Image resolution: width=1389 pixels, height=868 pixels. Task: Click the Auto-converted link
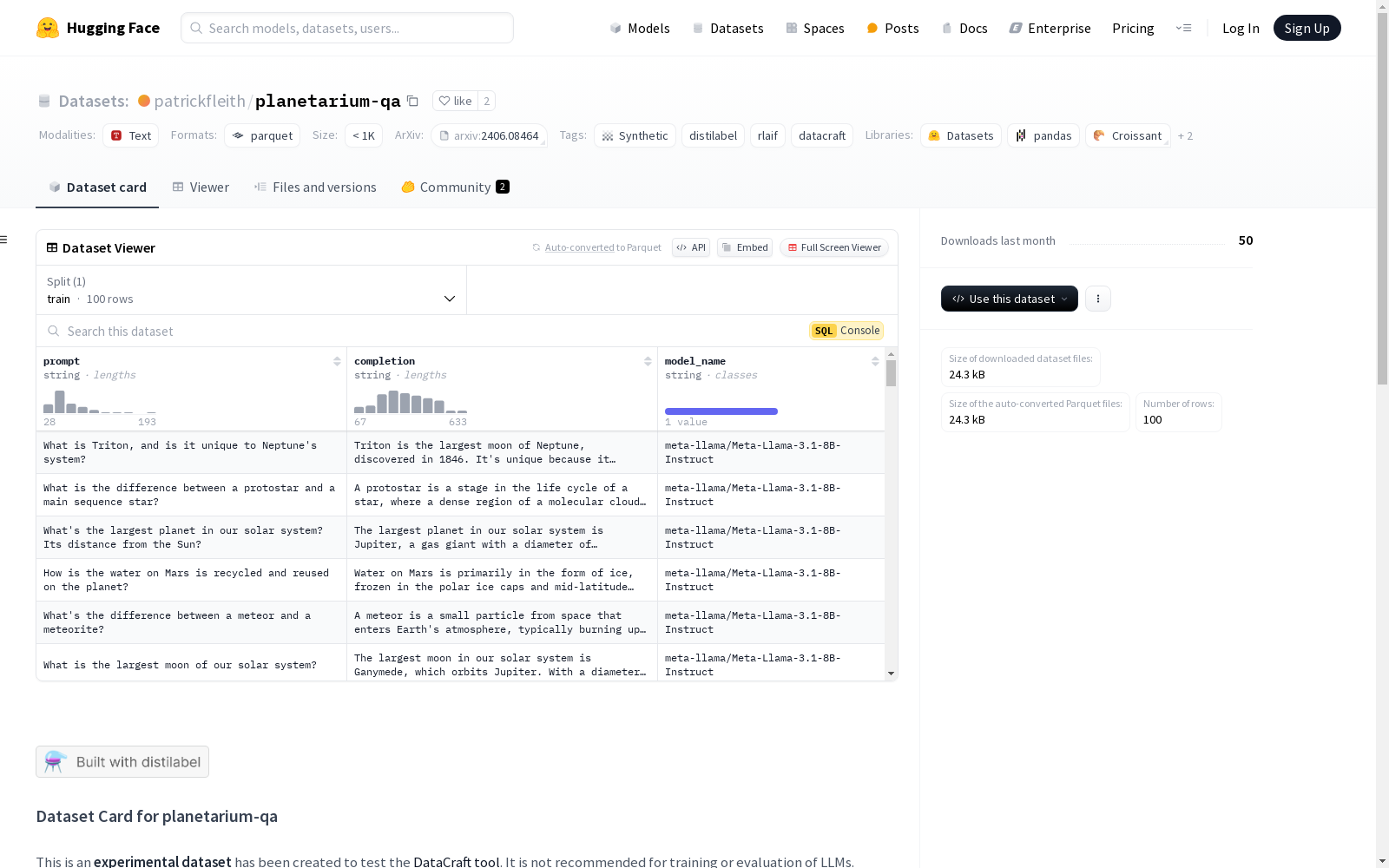coord(579,247)
